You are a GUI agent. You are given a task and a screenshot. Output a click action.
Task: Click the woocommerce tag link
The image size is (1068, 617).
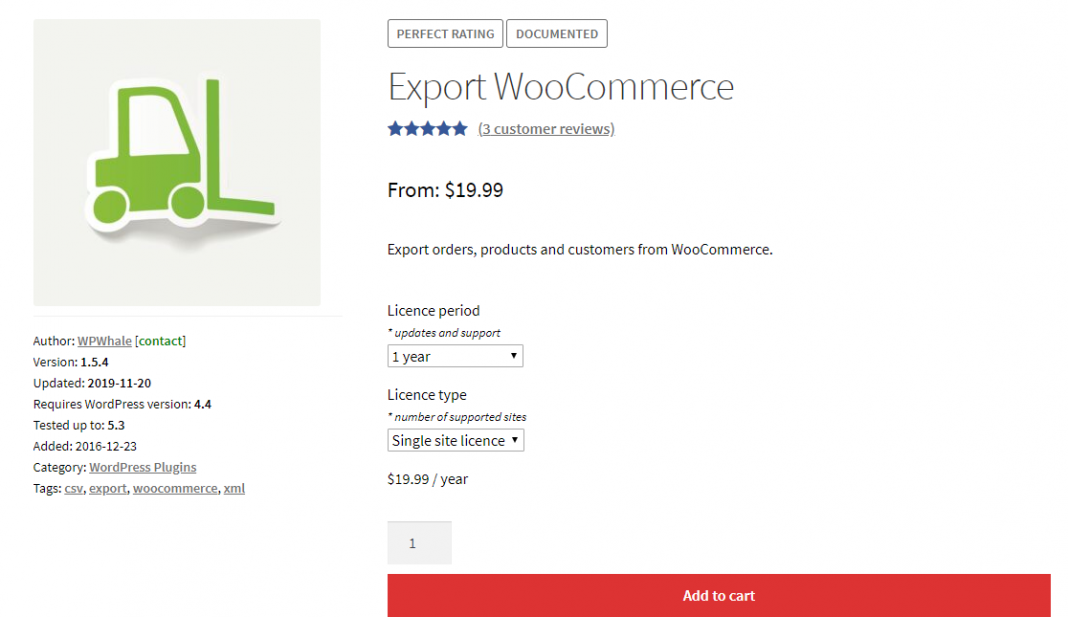[x=175, y=488]
